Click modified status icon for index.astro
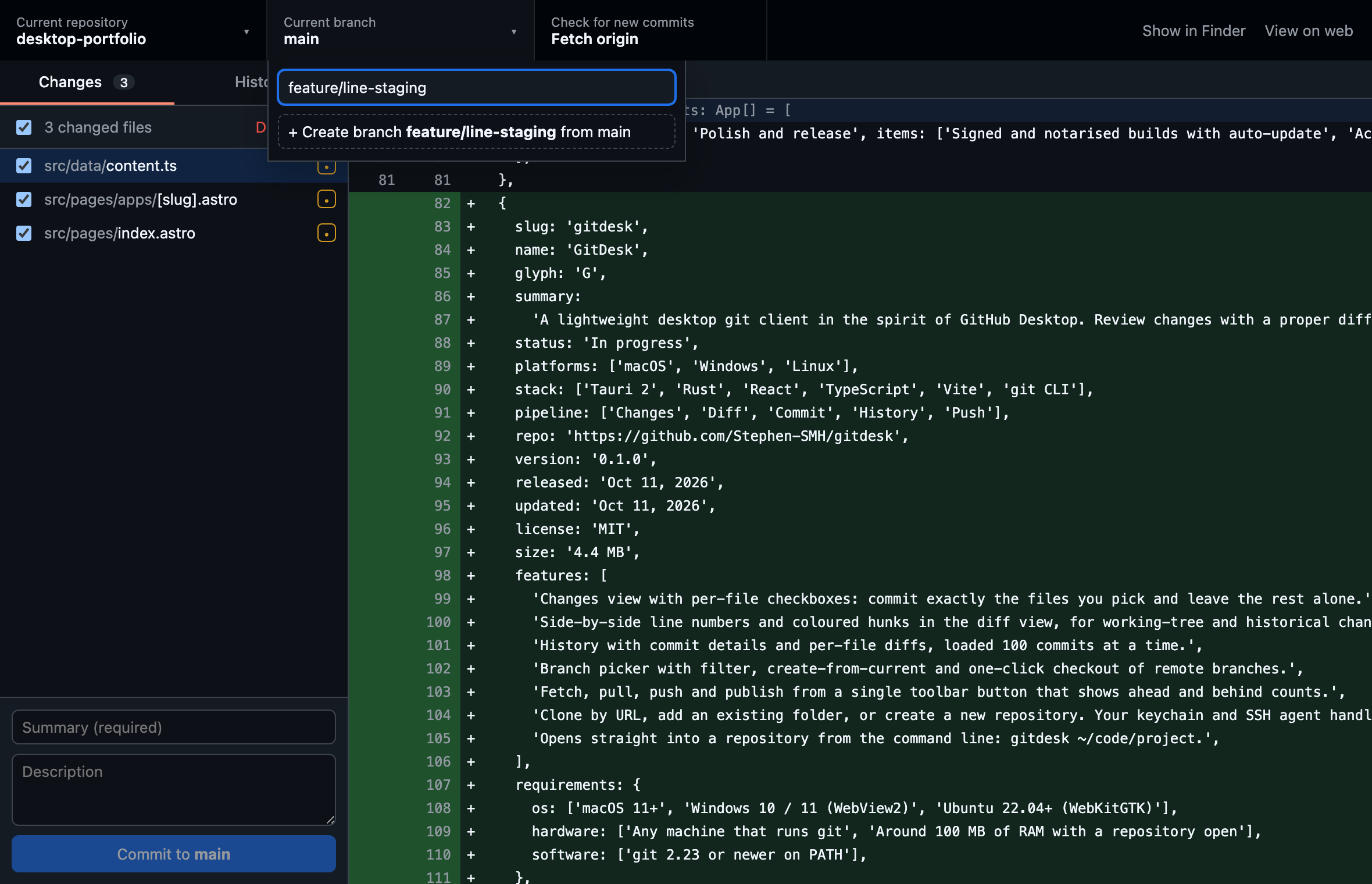Screen dimensions: 1372x884 click(326, 233)
